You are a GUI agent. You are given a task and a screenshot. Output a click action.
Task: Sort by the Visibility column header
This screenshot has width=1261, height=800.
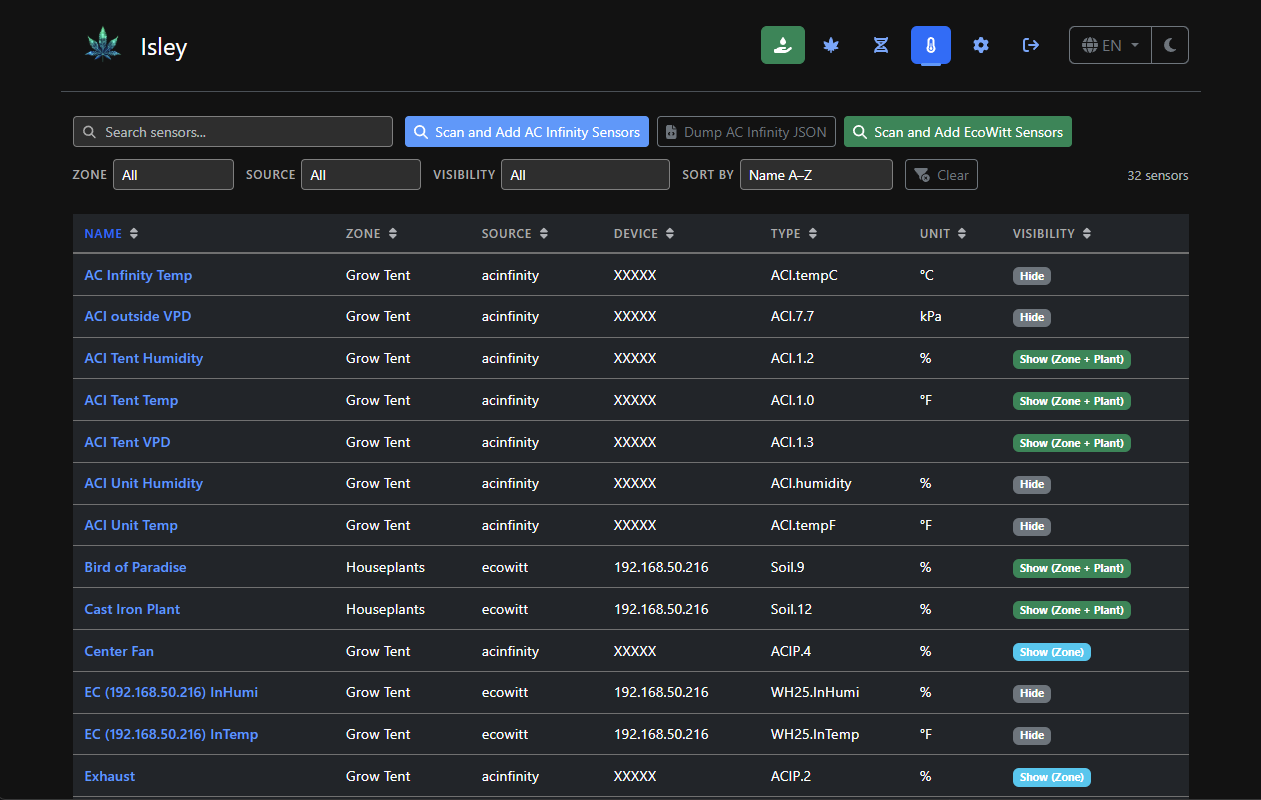(1051, 234)
